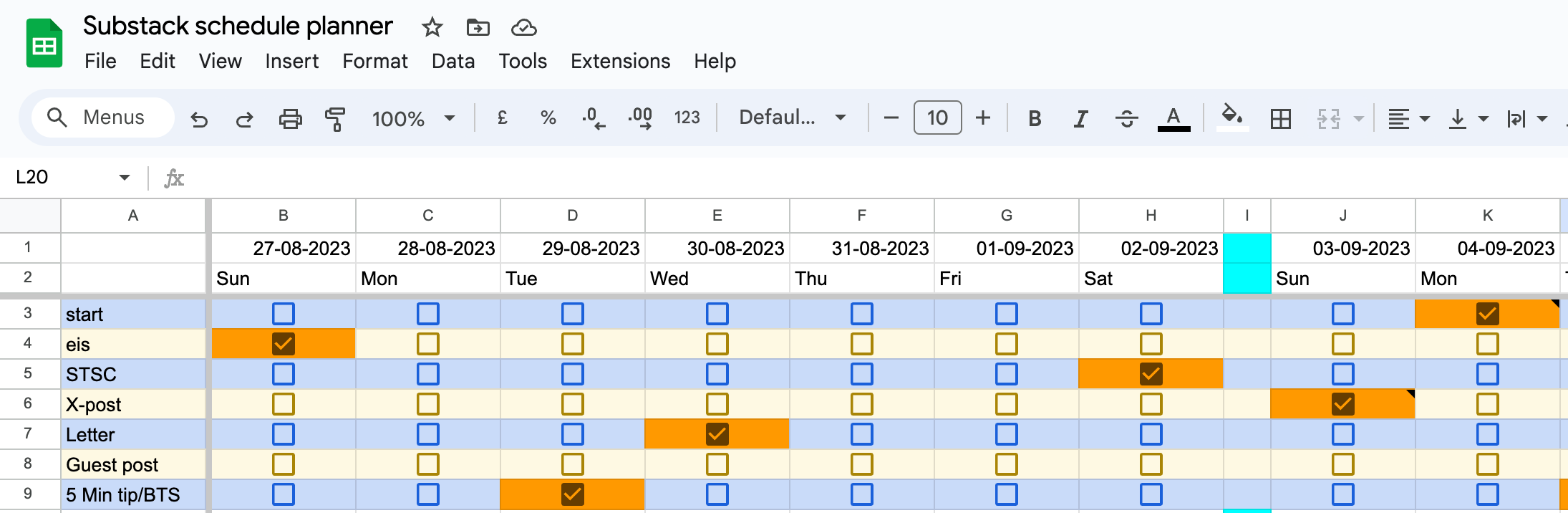Check the cloud save status icon
This screenshot has height=513, width=1568.
click(x=523, y=28)
